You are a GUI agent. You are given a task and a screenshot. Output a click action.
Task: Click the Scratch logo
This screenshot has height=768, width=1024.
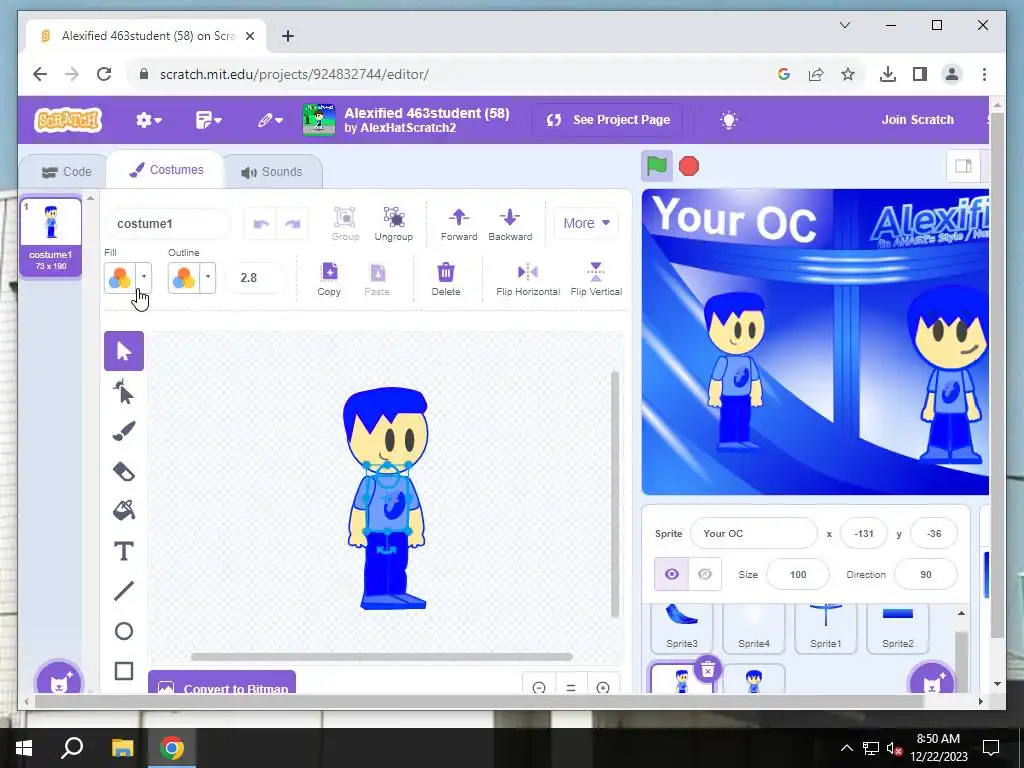[68, 120]
